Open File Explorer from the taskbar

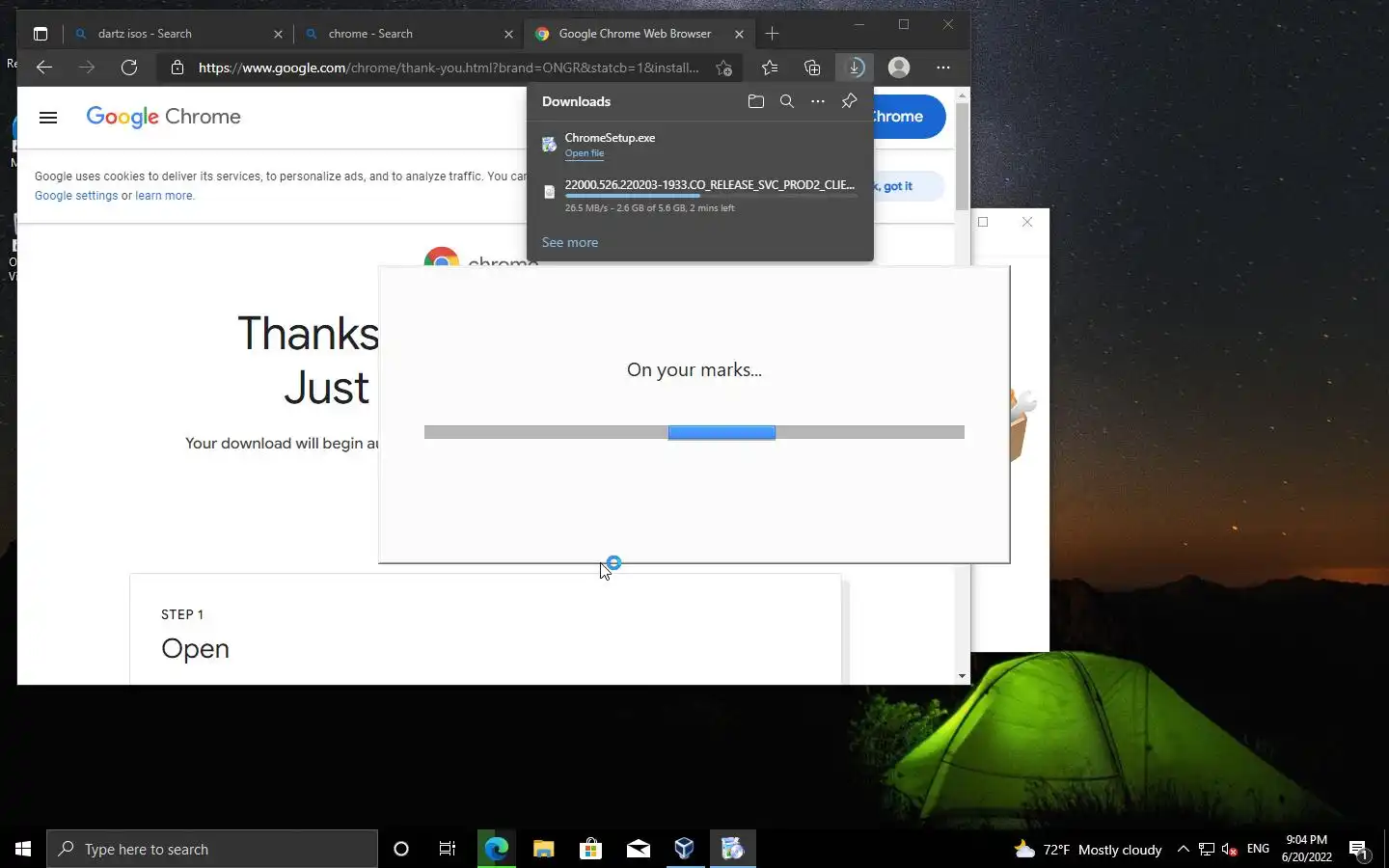[x=543, y=849]
